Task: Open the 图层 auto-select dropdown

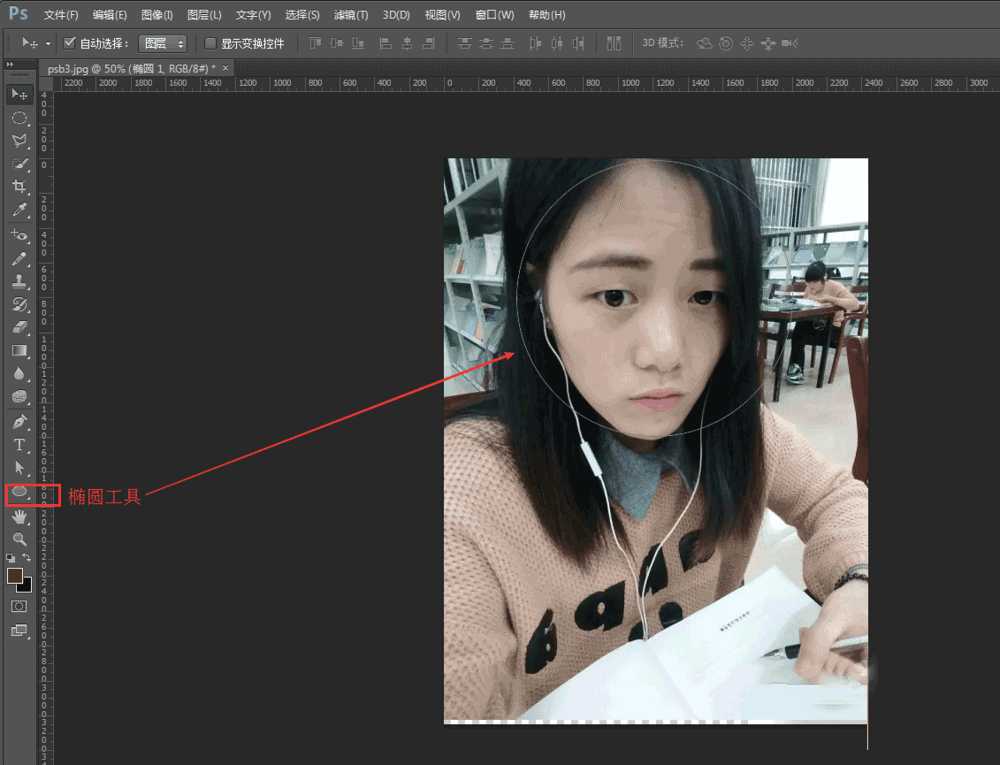Action: (x=163, y=43)
